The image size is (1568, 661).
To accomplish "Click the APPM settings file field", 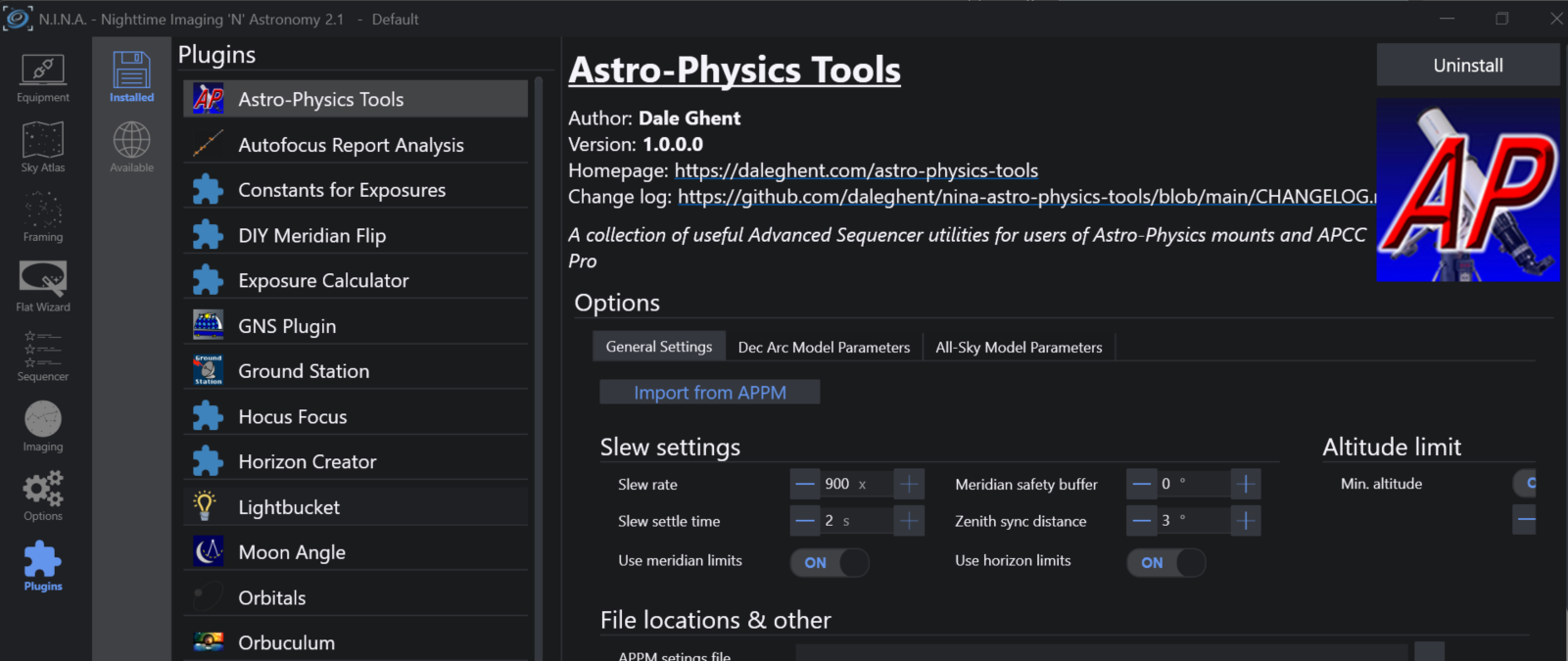I will pos(1102,653).
